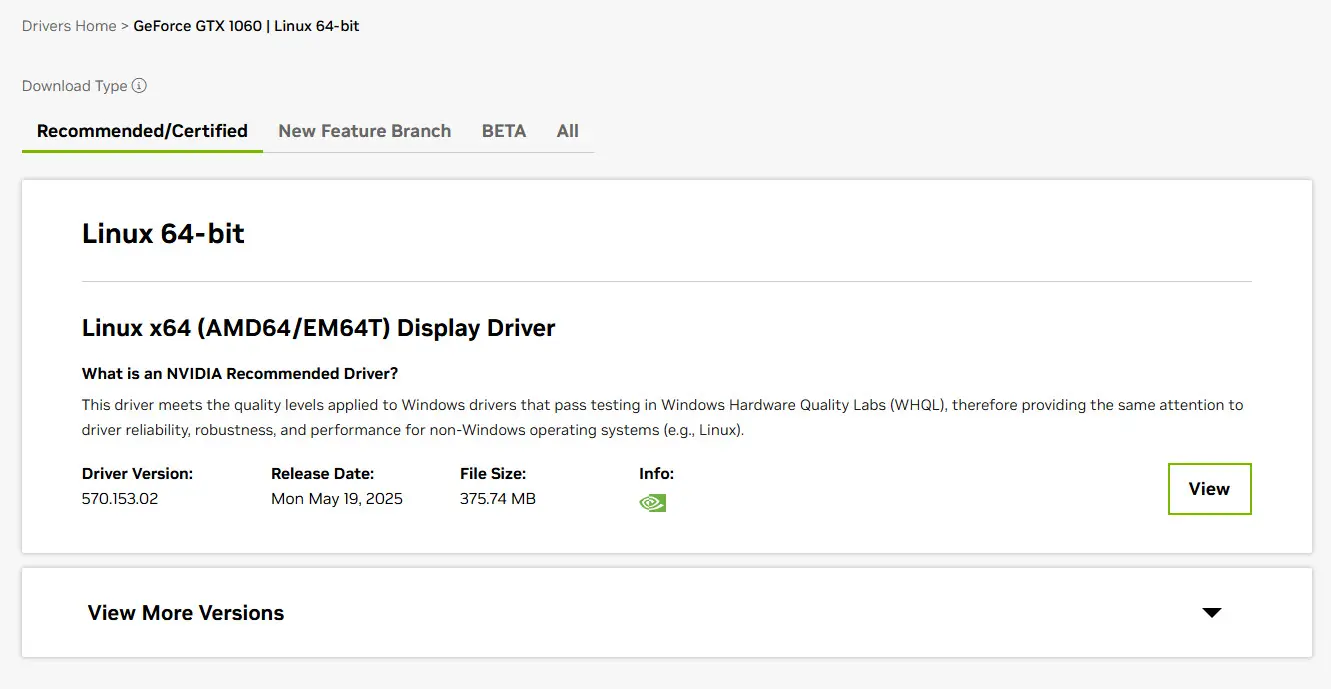Click the Driver Version label

[137, 474]
